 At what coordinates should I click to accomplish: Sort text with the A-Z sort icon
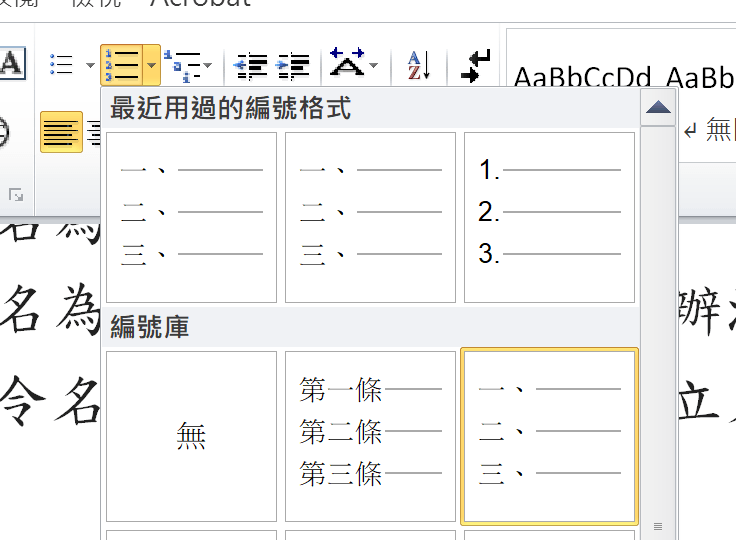[418, 66]
